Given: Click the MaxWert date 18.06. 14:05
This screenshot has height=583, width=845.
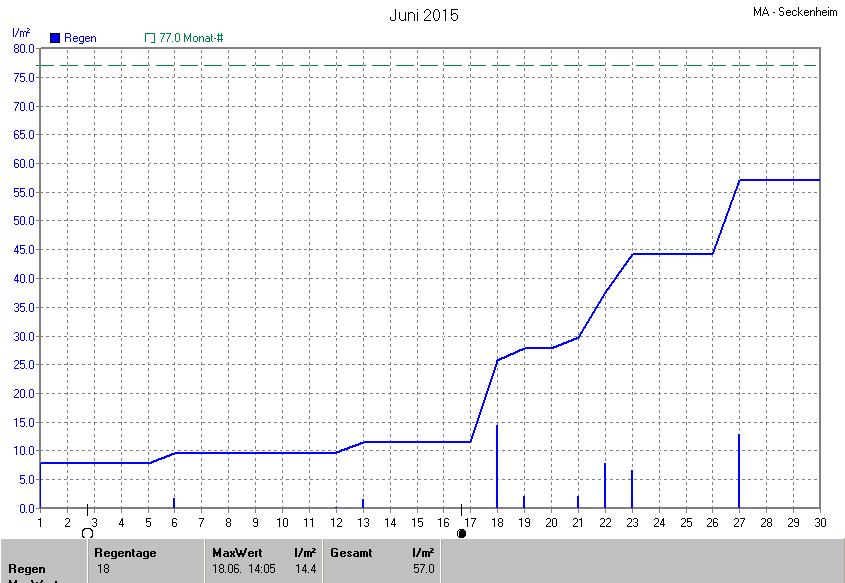Looking at the screenshot, I should (x=242, y=569).
